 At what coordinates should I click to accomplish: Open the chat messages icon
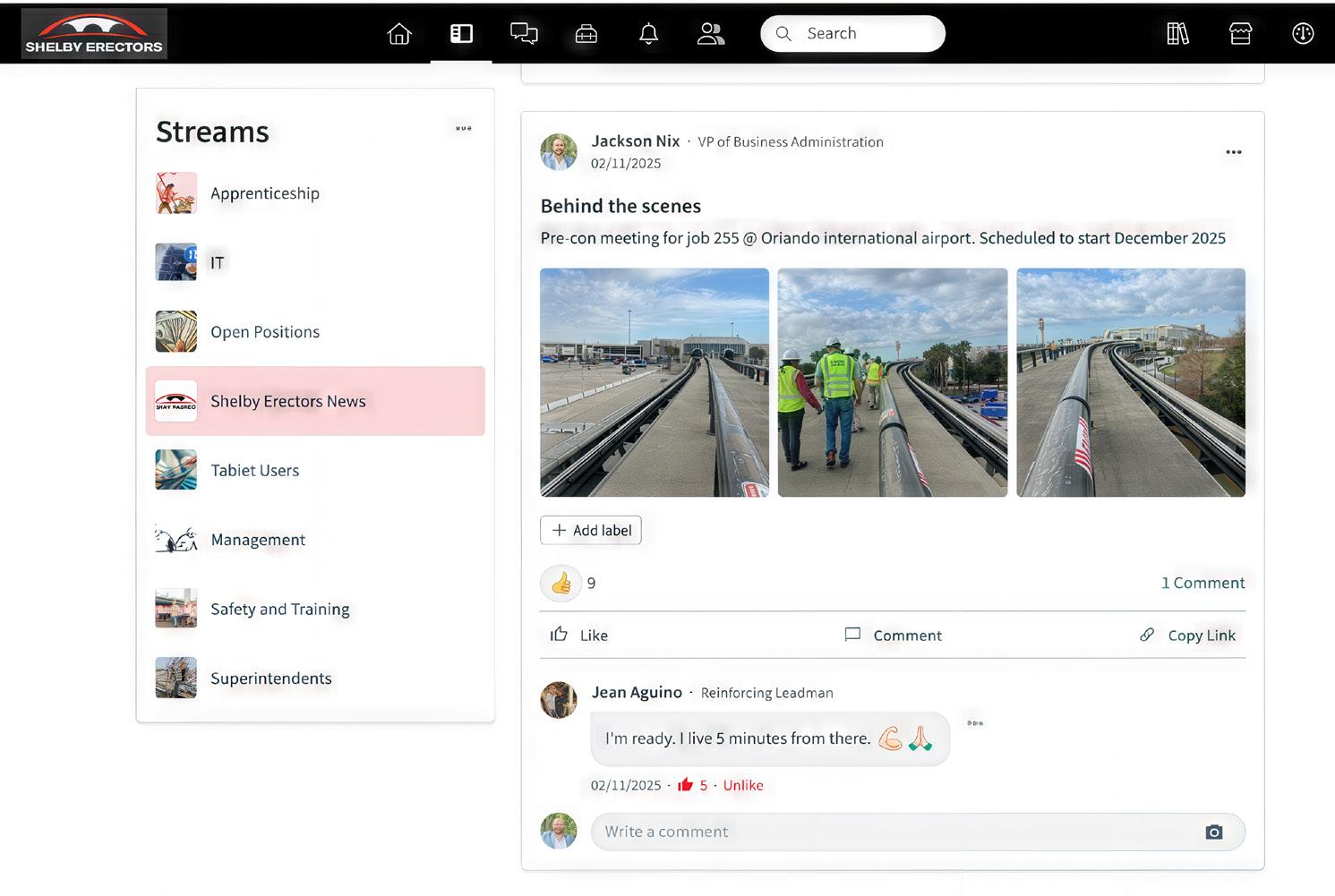tap(524, 34)
